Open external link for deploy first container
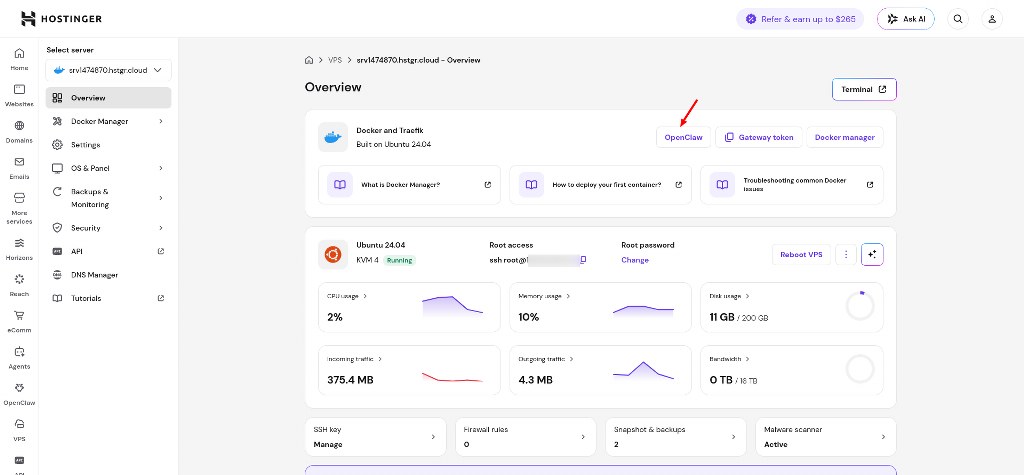Screen dimensions: 1024x475 679,185
